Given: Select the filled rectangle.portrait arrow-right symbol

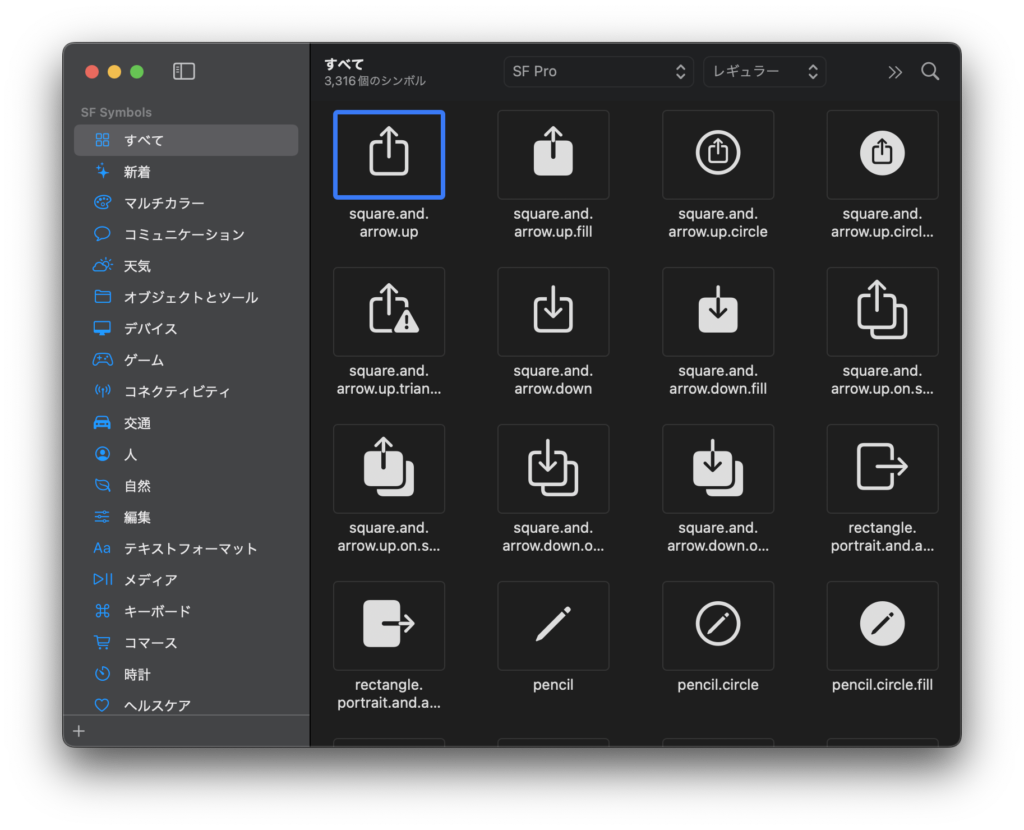Looking at the screenshot, I should (389, 626).
